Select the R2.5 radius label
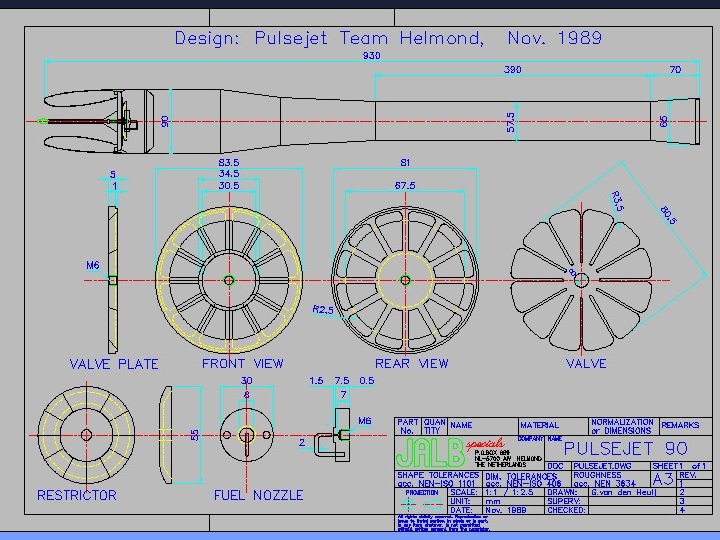This screenshot has height=540, width=720. click(x=323, y=310)
